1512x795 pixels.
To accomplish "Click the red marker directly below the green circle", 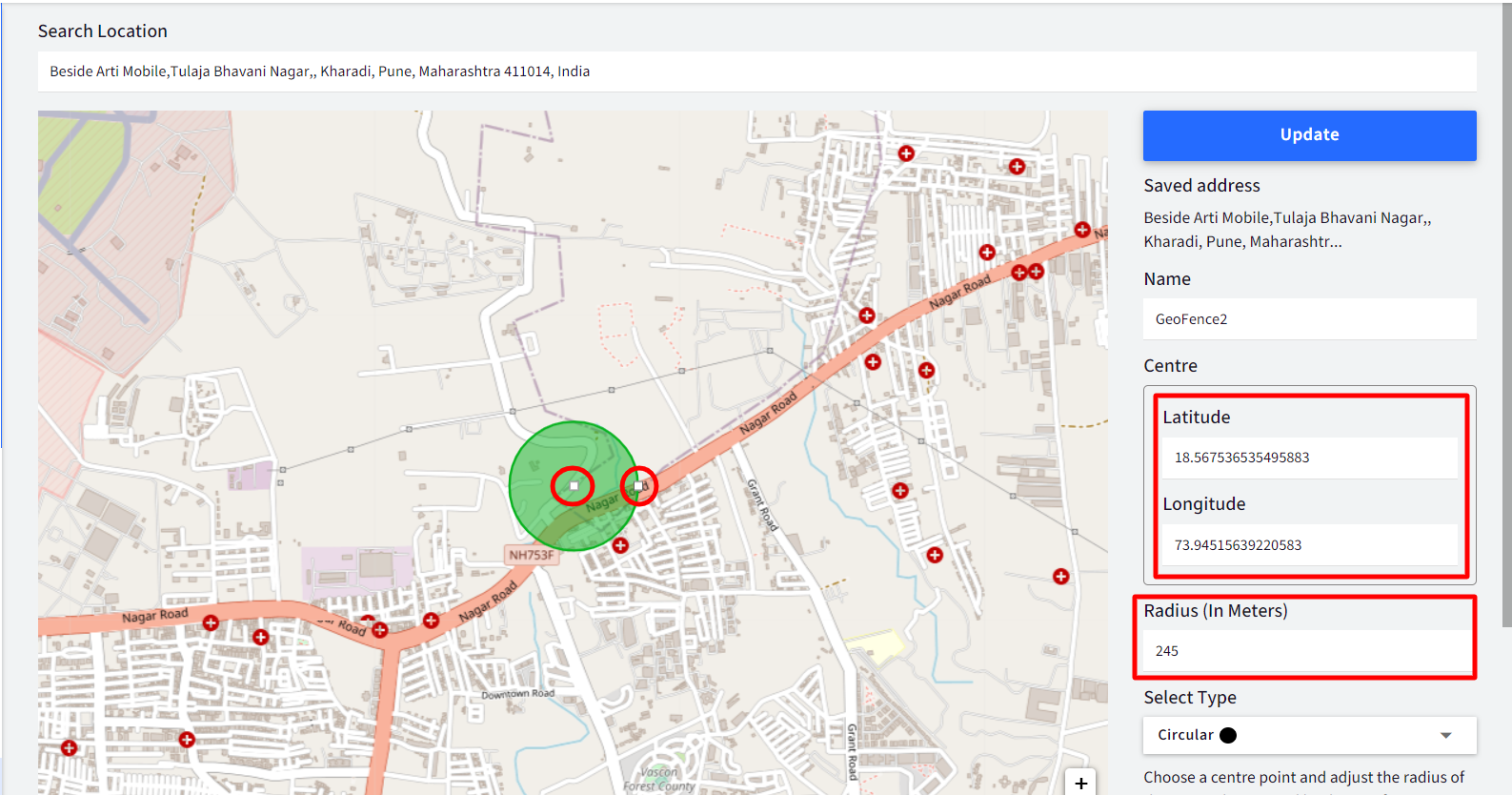I will pos(620,545).
